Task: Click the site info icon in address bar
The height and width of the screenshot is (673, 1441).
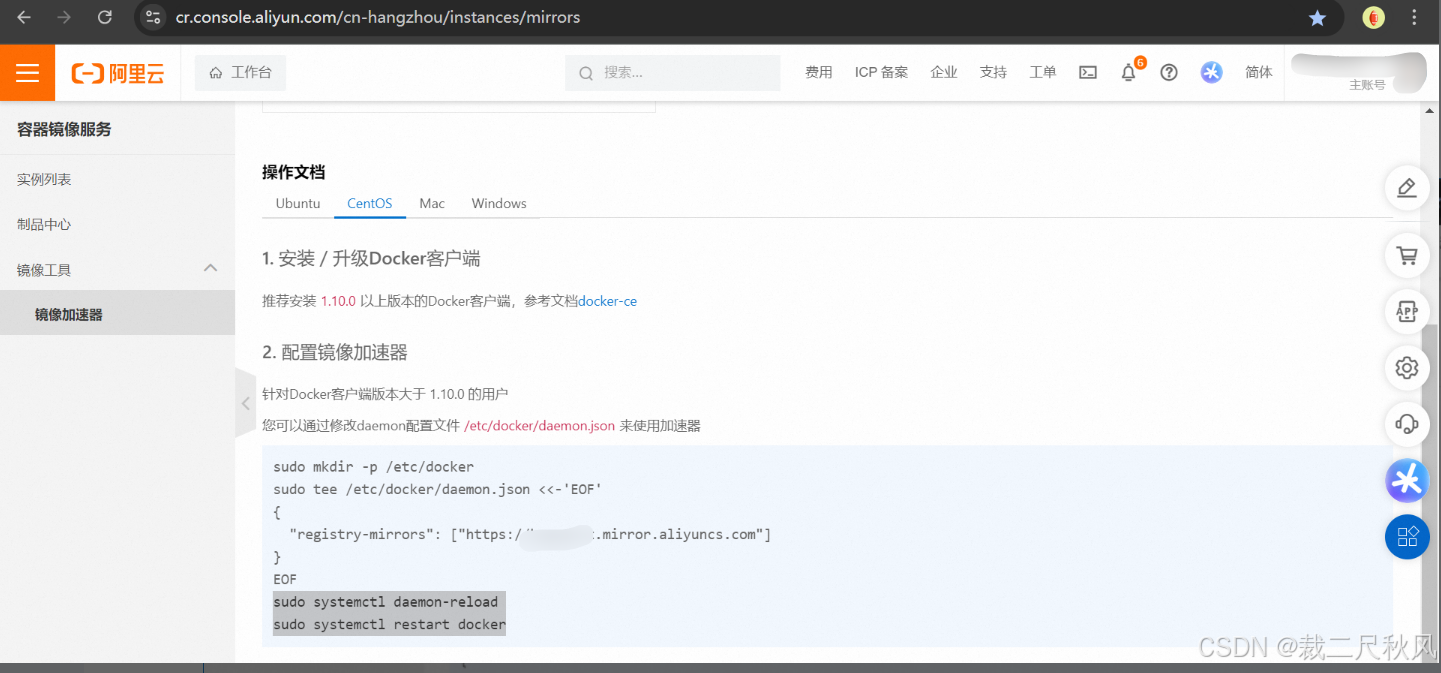Action: click(x=152, y=17)
